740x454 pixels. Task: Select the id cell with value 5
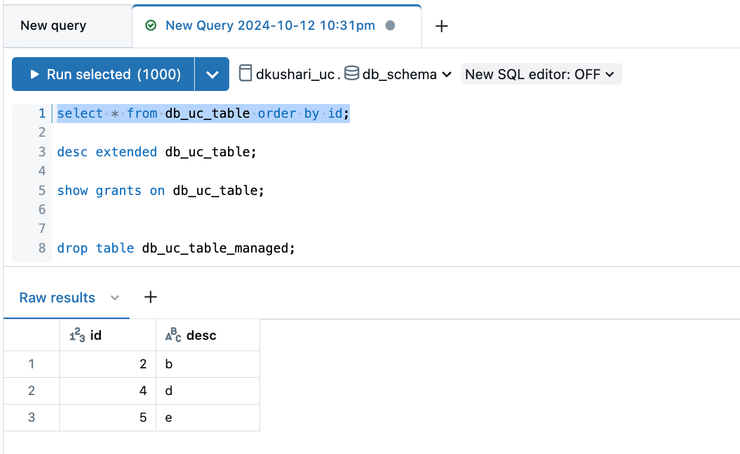(x=108, y=418)
